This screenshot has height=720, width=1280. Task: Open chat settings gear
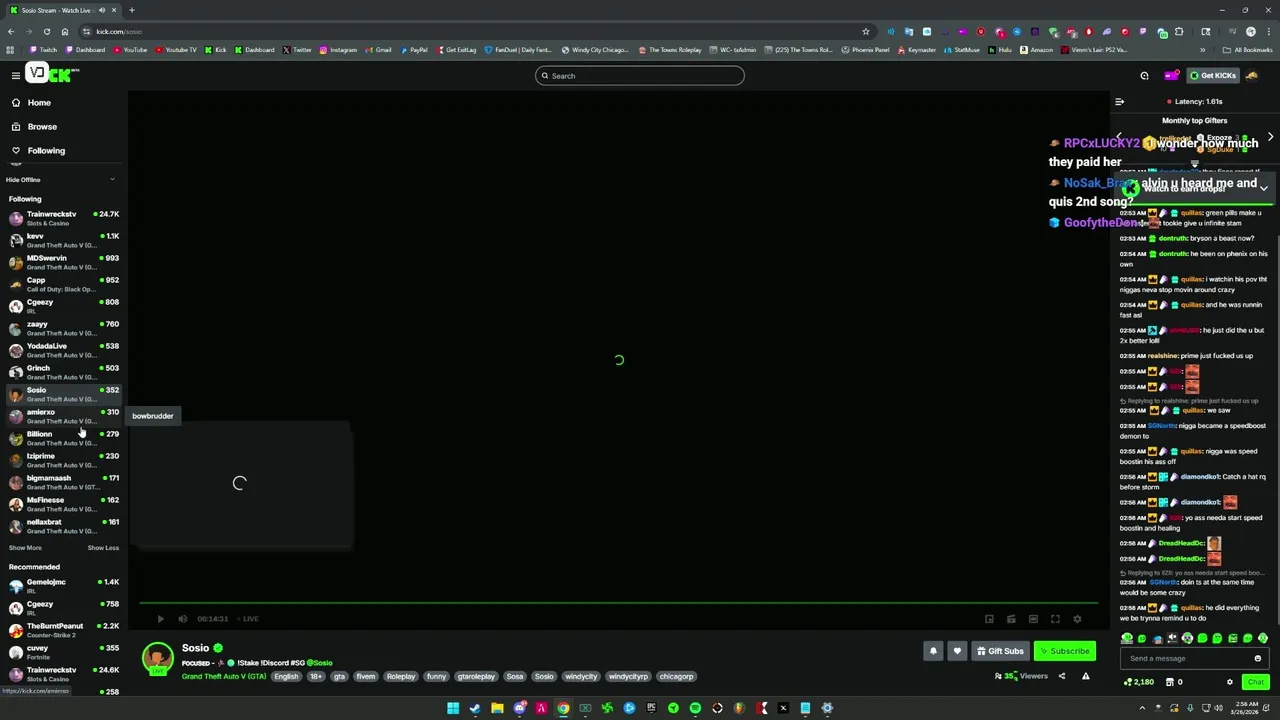click(1230, 682)
